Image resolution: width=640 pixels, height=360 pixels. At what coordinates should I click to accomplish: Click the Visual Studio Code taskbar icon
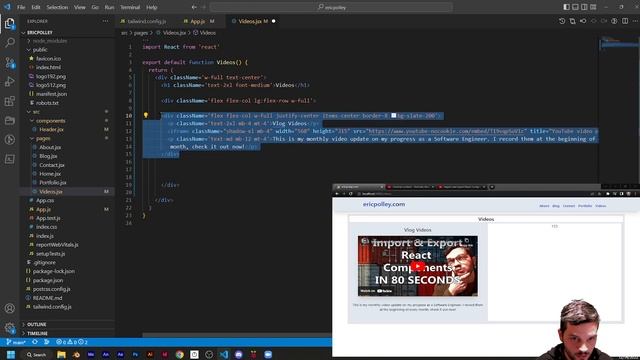(x=224, y=355)
